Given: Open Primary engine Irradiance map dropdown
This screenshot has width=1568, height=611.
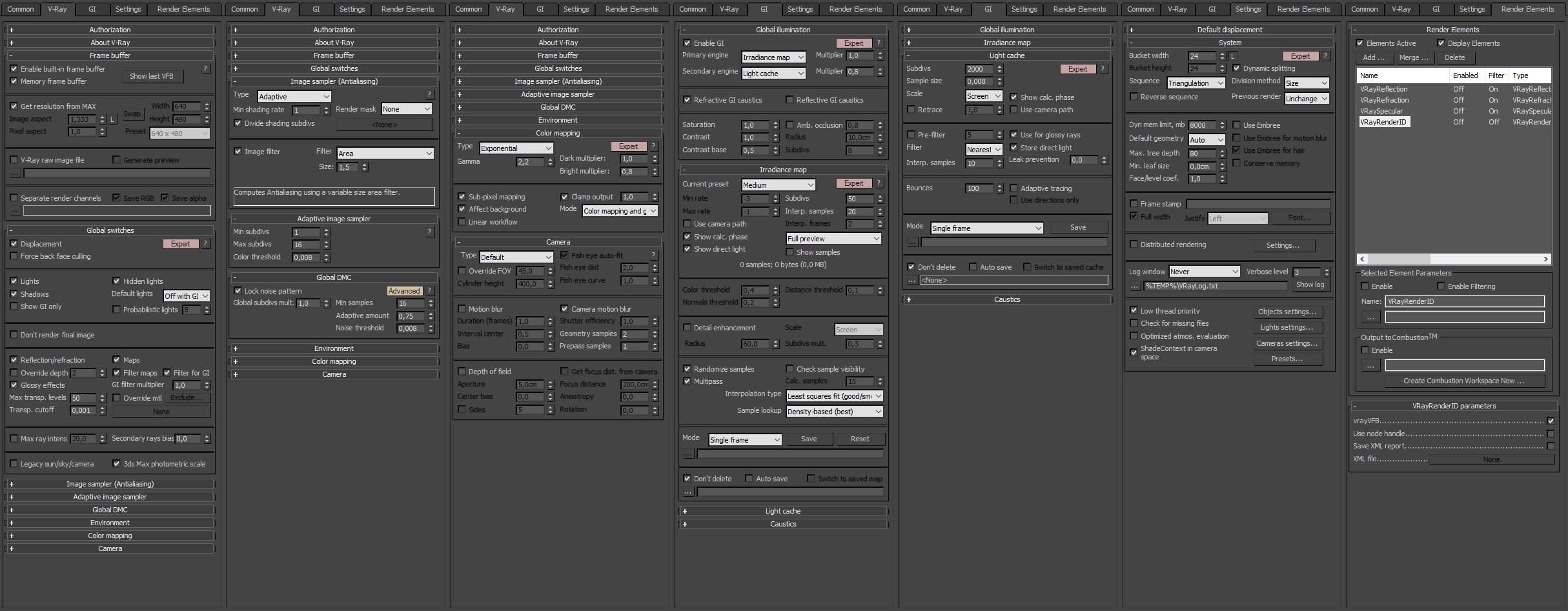Looking at the screenshot, I should pos(773,57).
